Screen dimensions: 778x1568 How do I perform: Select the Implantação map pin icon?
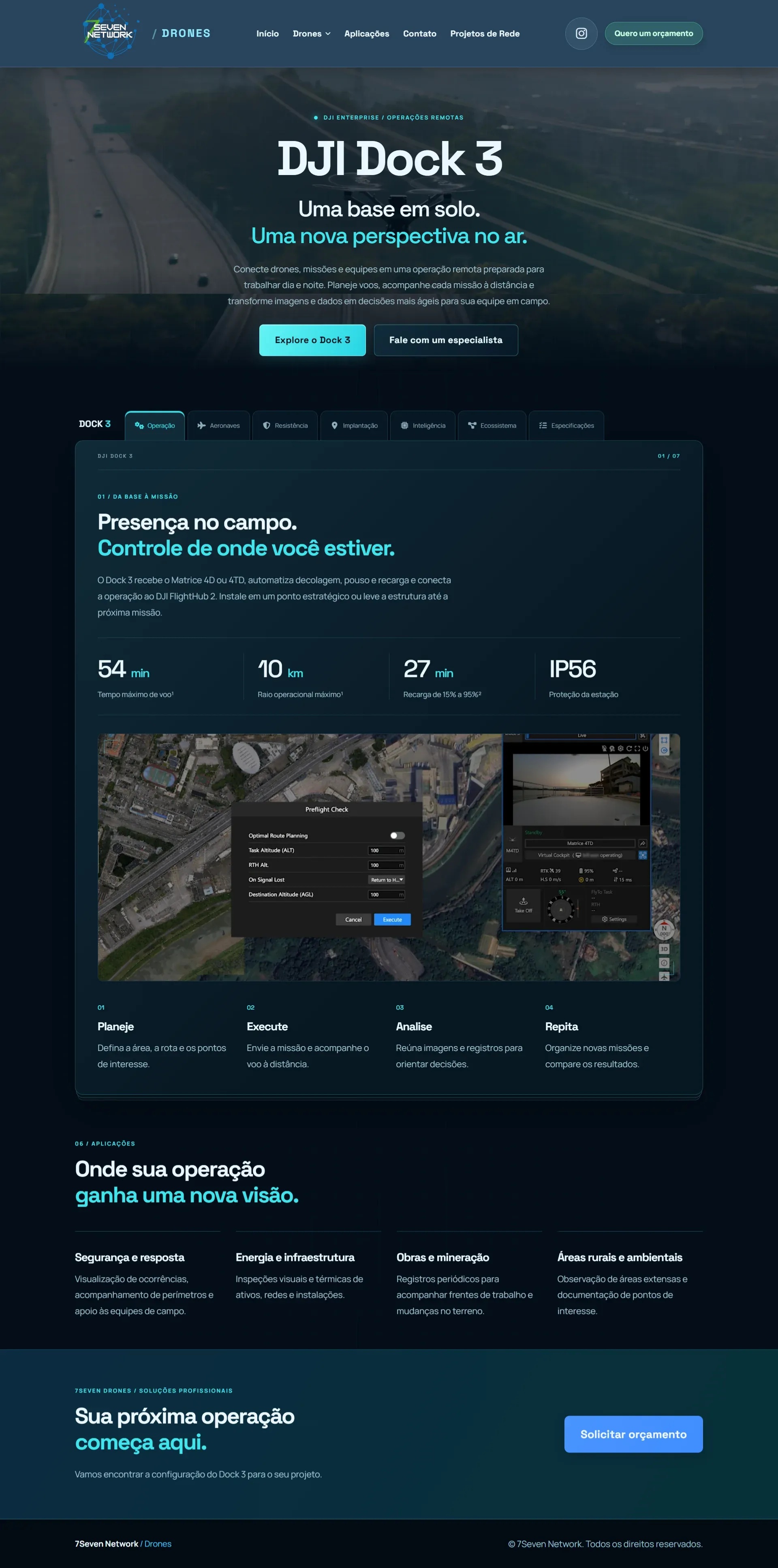[334, 425]
